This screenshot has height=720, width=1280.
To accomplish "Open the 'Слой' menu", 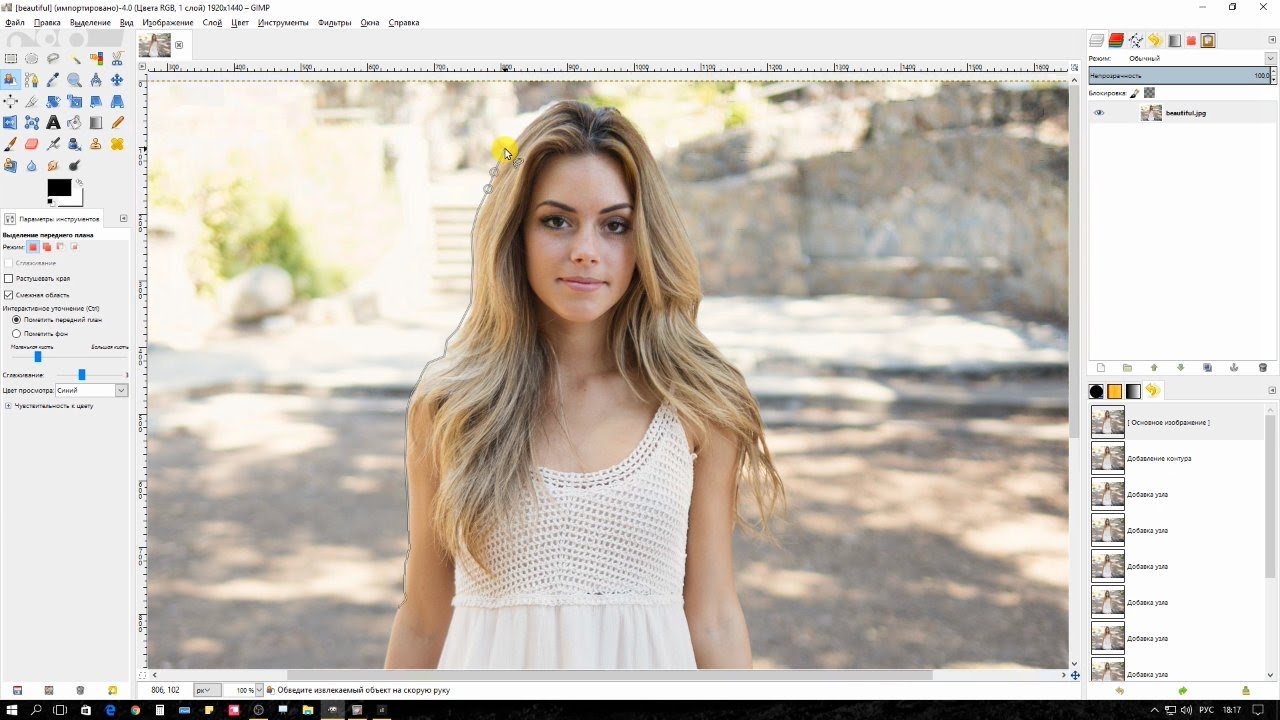I will point(212,22).
